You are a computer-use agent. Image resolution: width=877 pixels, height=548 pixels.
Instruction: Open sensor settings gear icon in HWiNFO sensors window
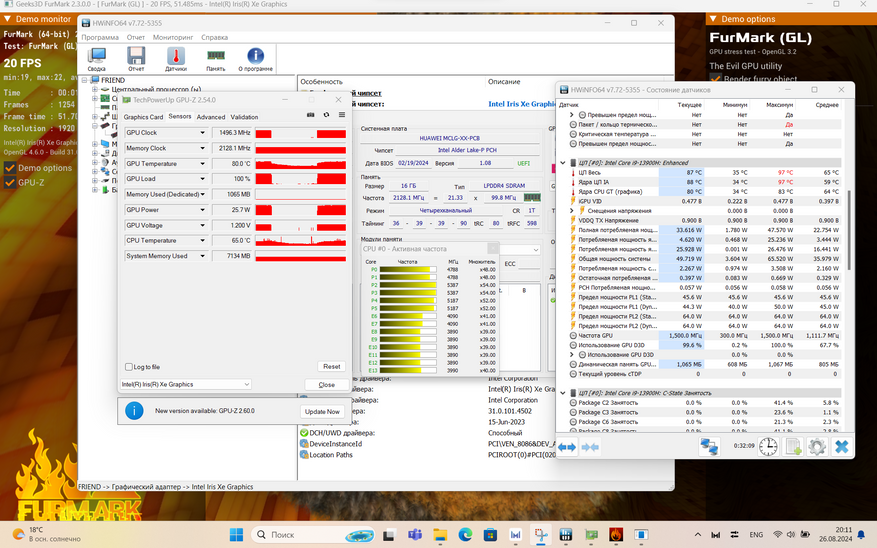(817, 447)
